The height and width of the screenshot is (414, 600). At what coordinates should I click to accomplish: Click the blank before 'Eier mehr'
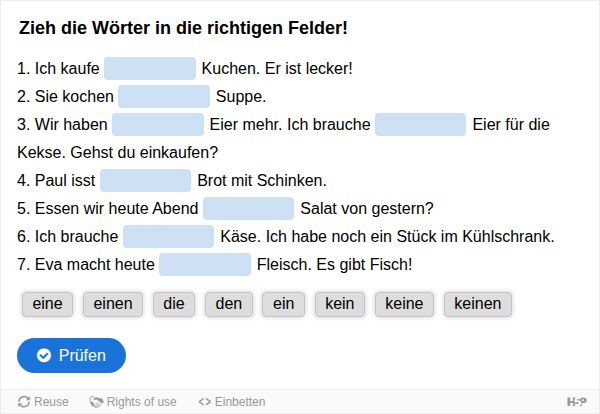[158, 124]
